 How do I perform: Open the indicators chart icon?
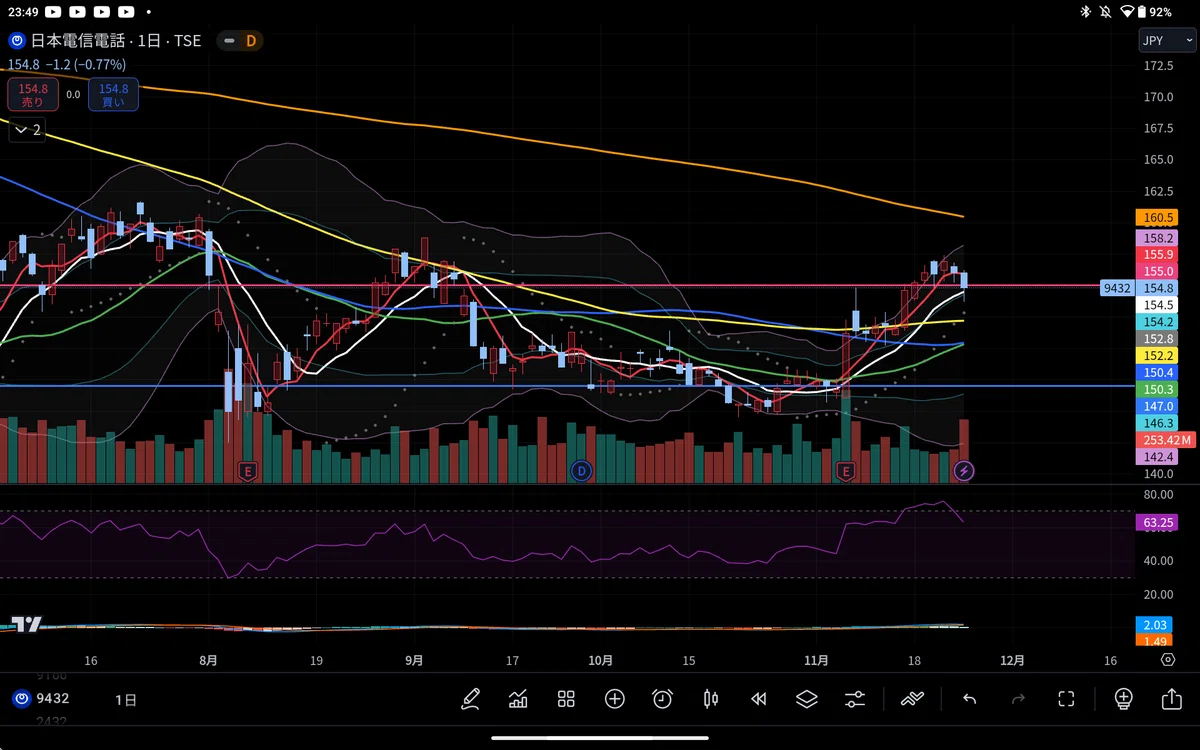(518, 699)
